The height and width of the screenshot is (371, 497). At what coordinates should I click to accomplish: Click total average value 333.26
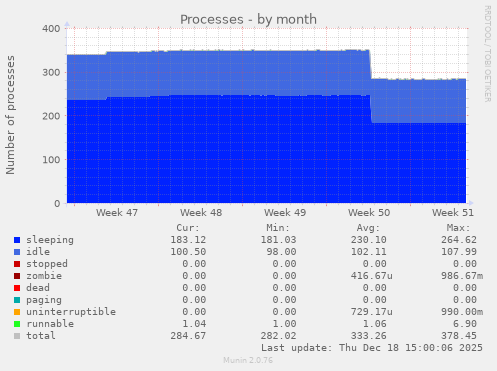(369, 336)
